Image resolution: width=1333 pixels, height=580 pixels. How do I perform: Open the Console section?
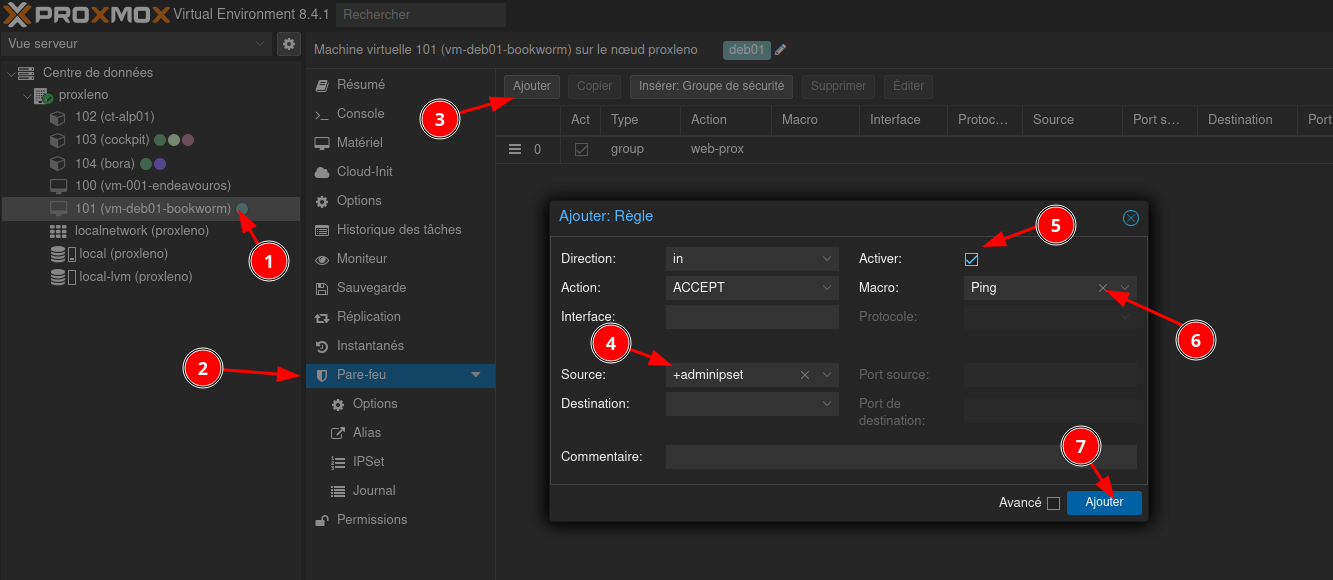tap(360, 114)
